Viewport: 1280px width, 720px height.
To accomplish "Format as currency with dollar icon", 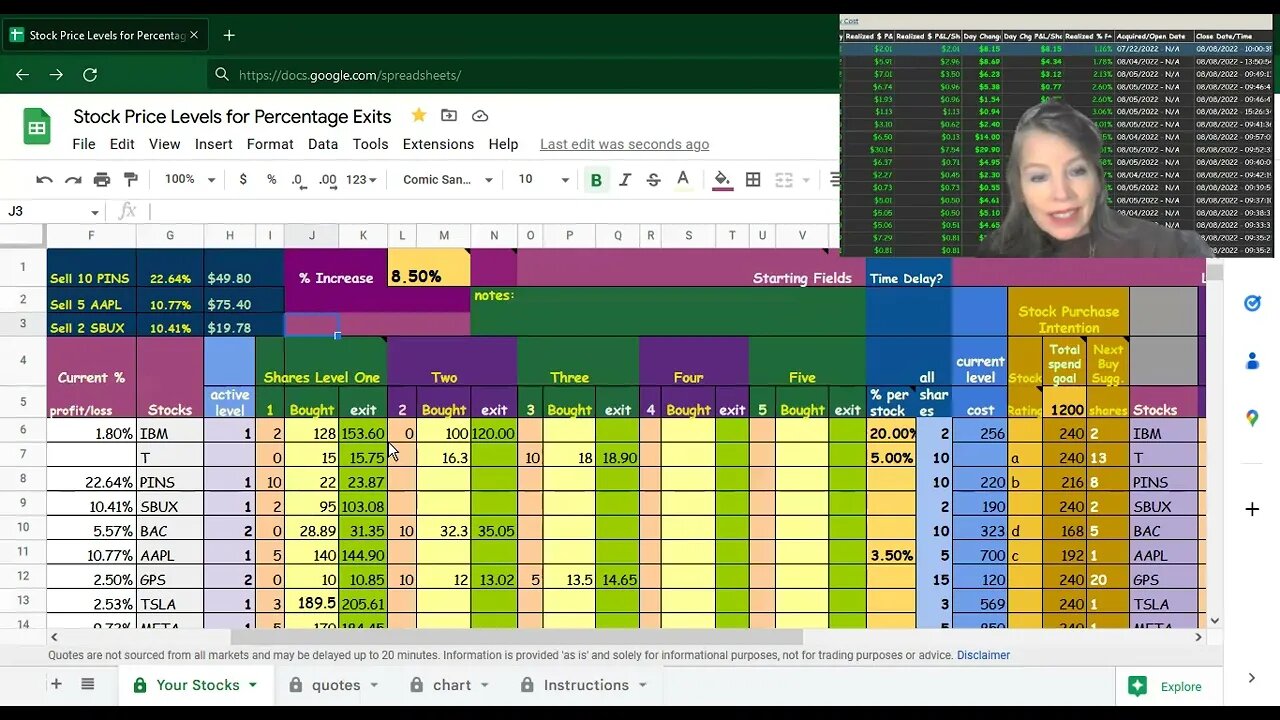I will (243, 180).
